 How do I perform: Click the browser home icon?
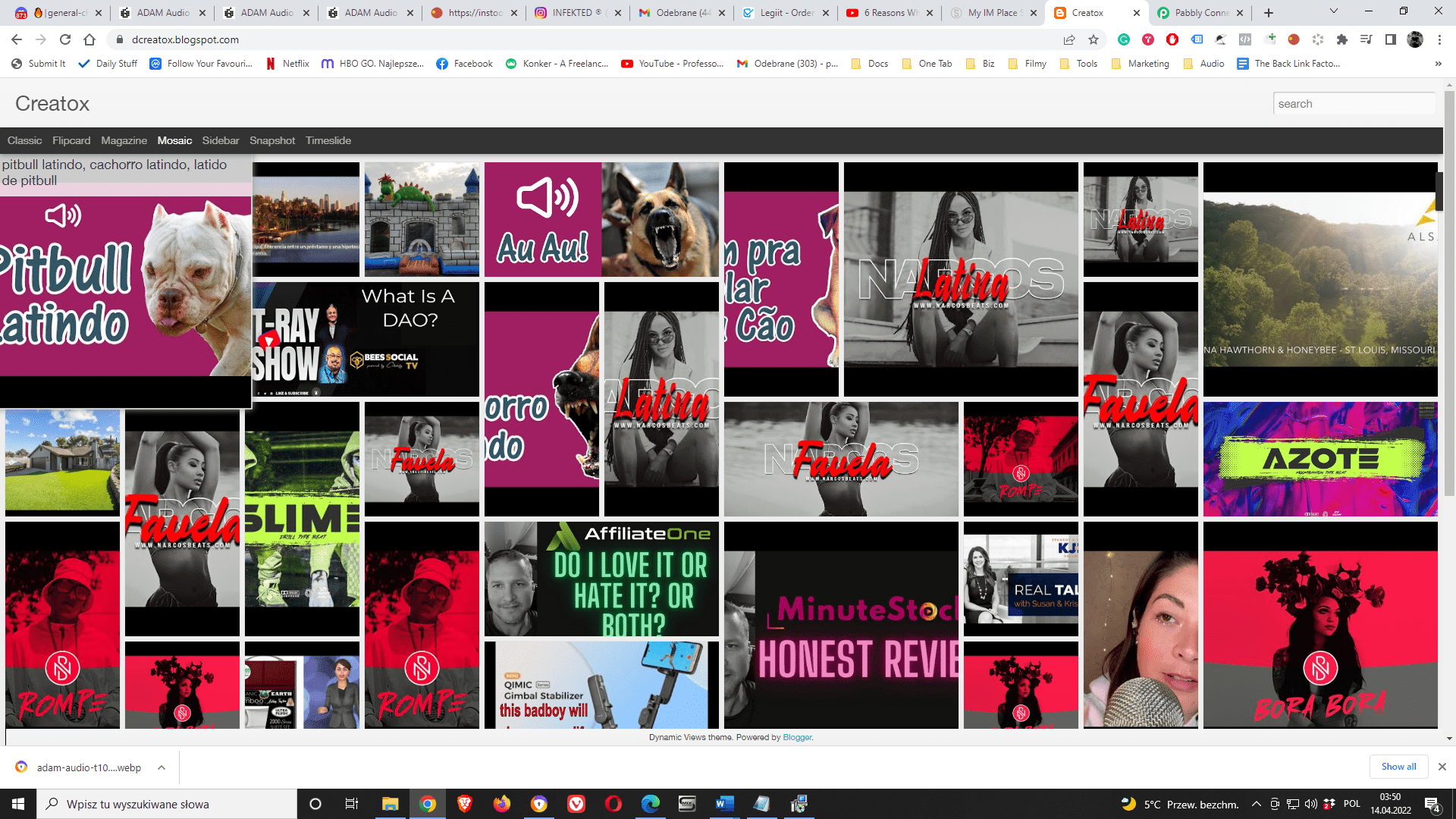(x=89, y=39)
